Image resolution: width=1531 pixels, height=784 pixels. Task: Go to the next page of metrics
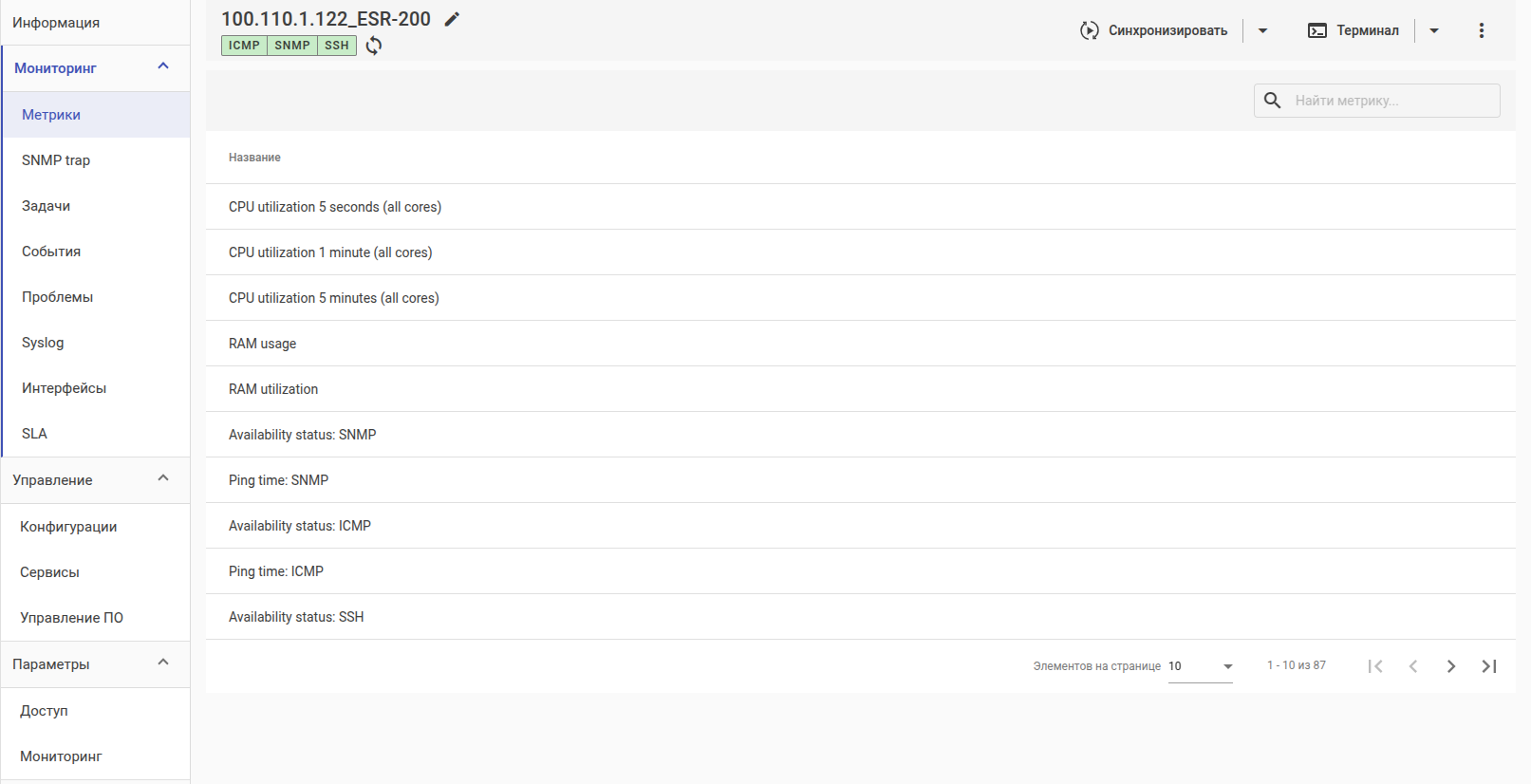pyautogui.click(x=1450, y=666)
